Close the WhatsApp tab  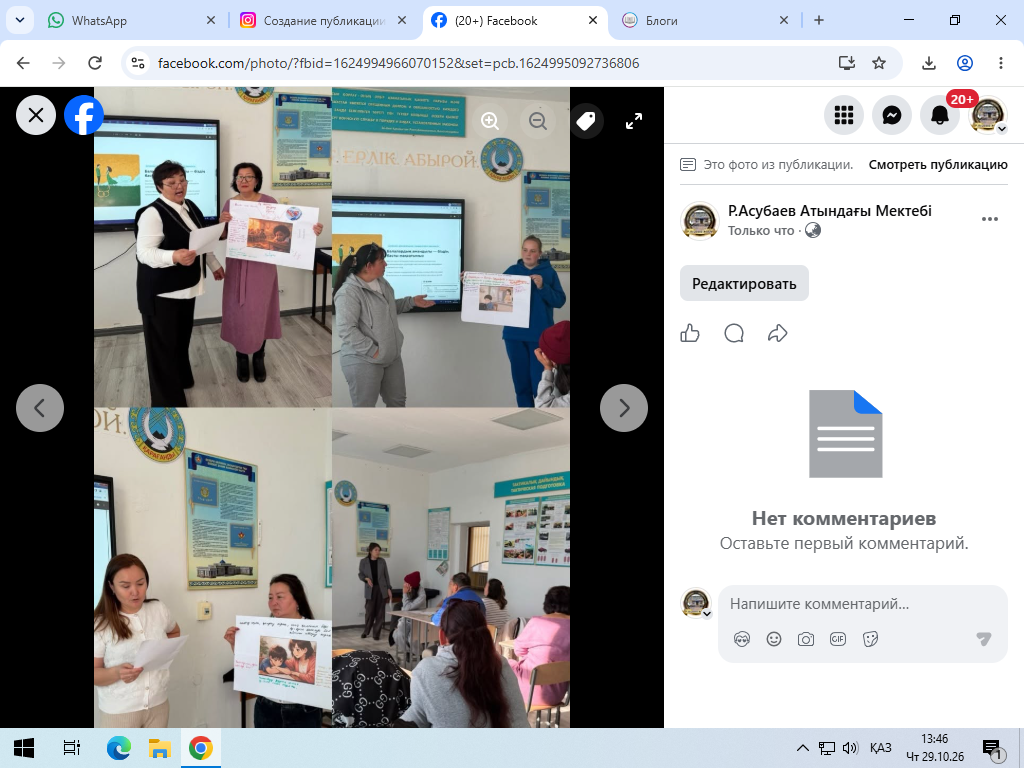coord(211,20)
